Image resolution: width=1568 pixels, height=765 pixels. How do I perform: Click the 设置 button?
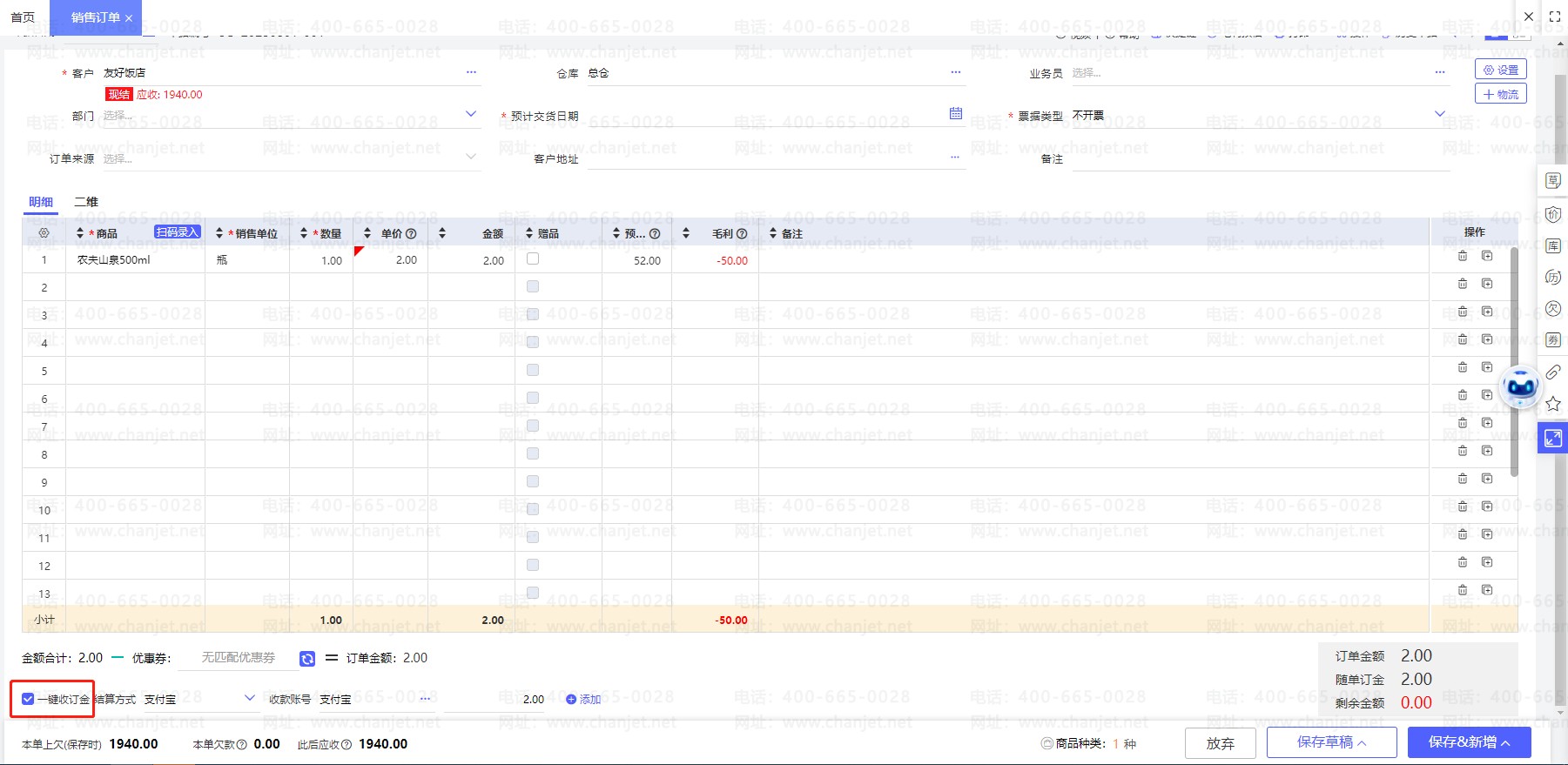pyautogui.click(x=1501, y=70)
